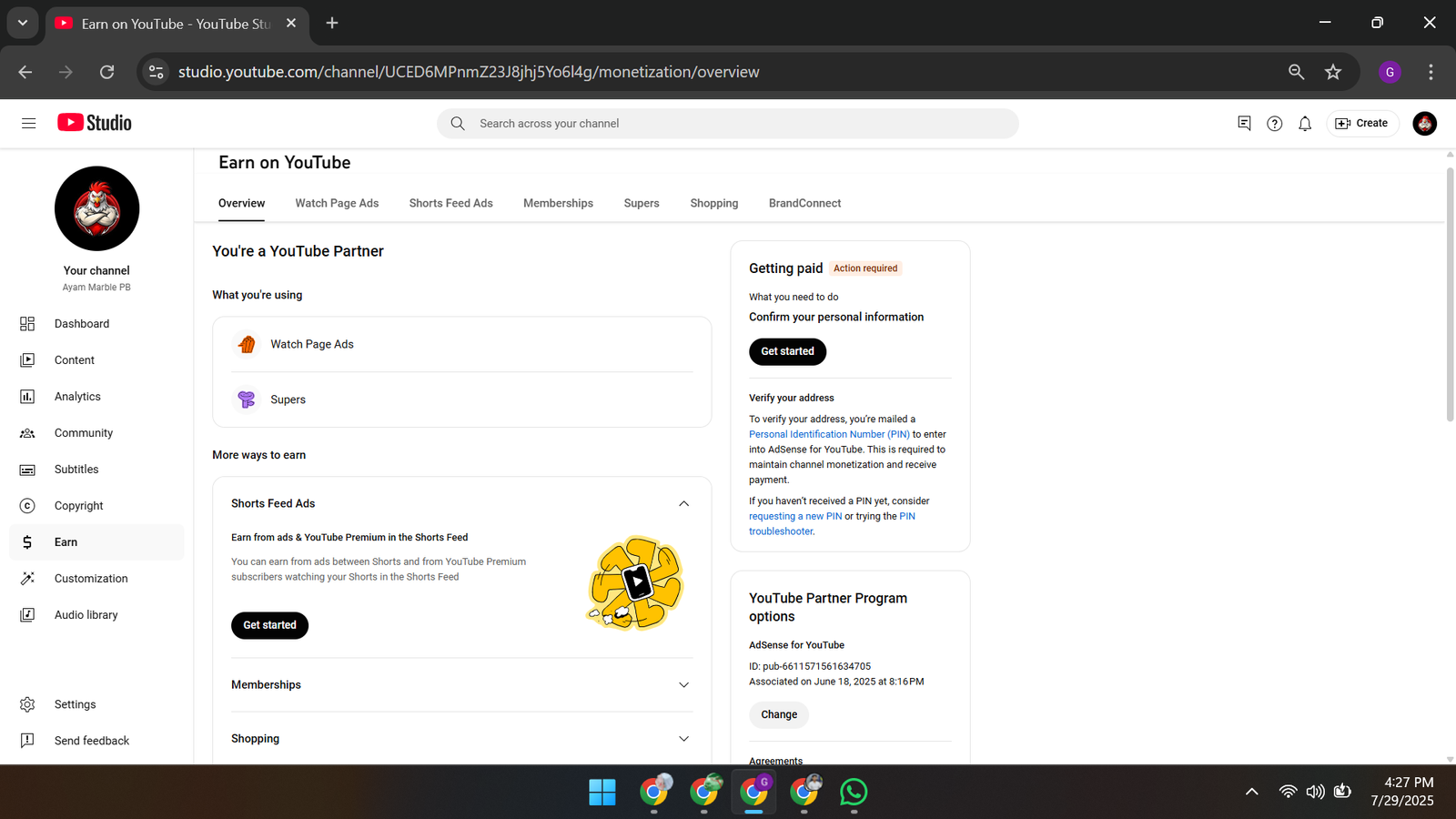
Task: Click the Community people icon
Action: click(27, 433)
